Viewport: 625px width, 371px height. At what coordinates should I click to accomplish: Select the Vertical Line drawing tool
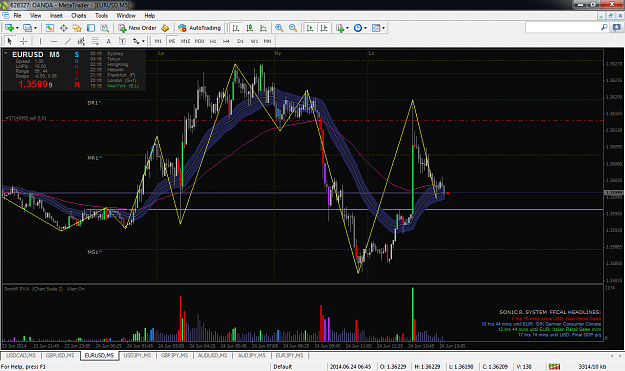(x=40, y=41)
